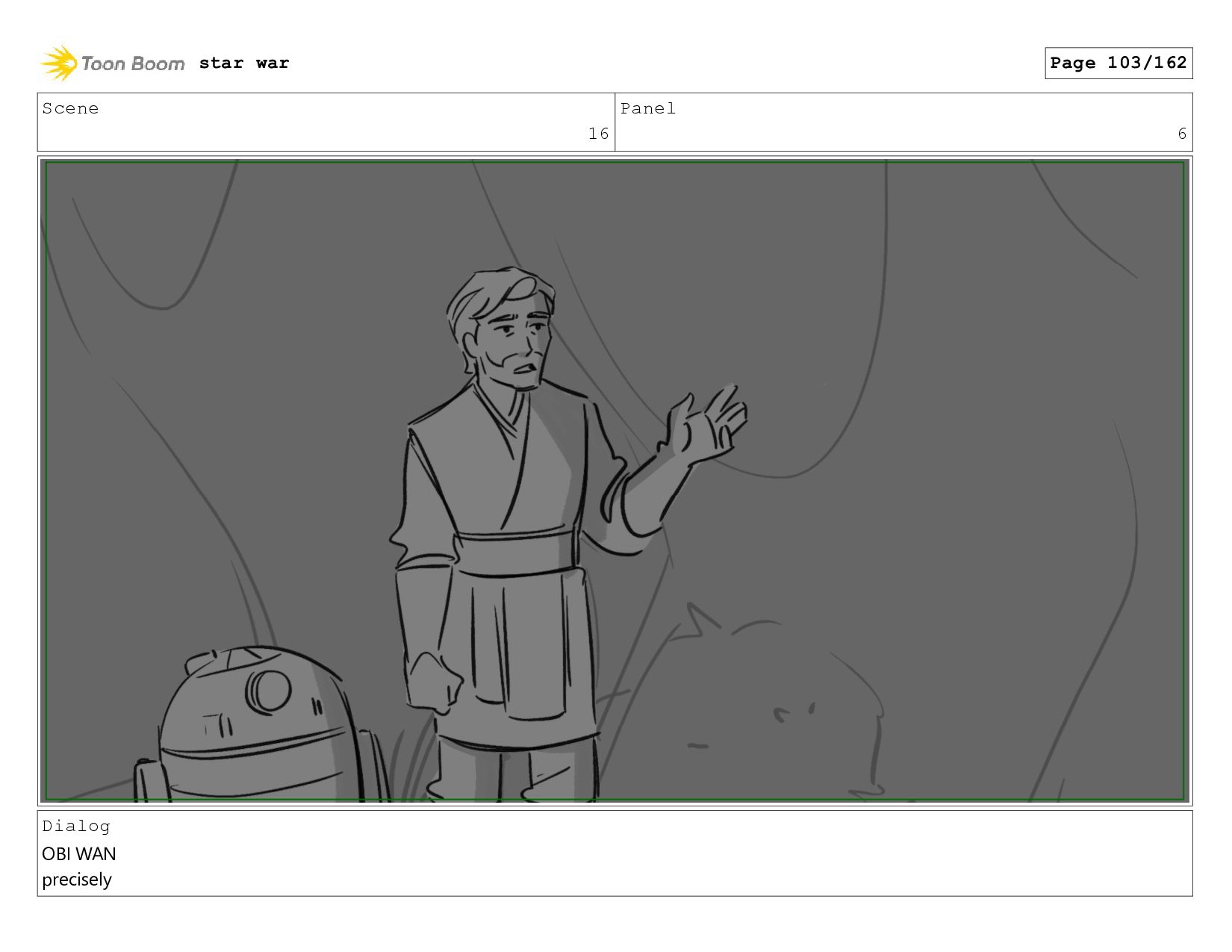Click the 'Page 103/162' indicator box
Viewport: 1232px width, 952px height.
point(1119,63)
